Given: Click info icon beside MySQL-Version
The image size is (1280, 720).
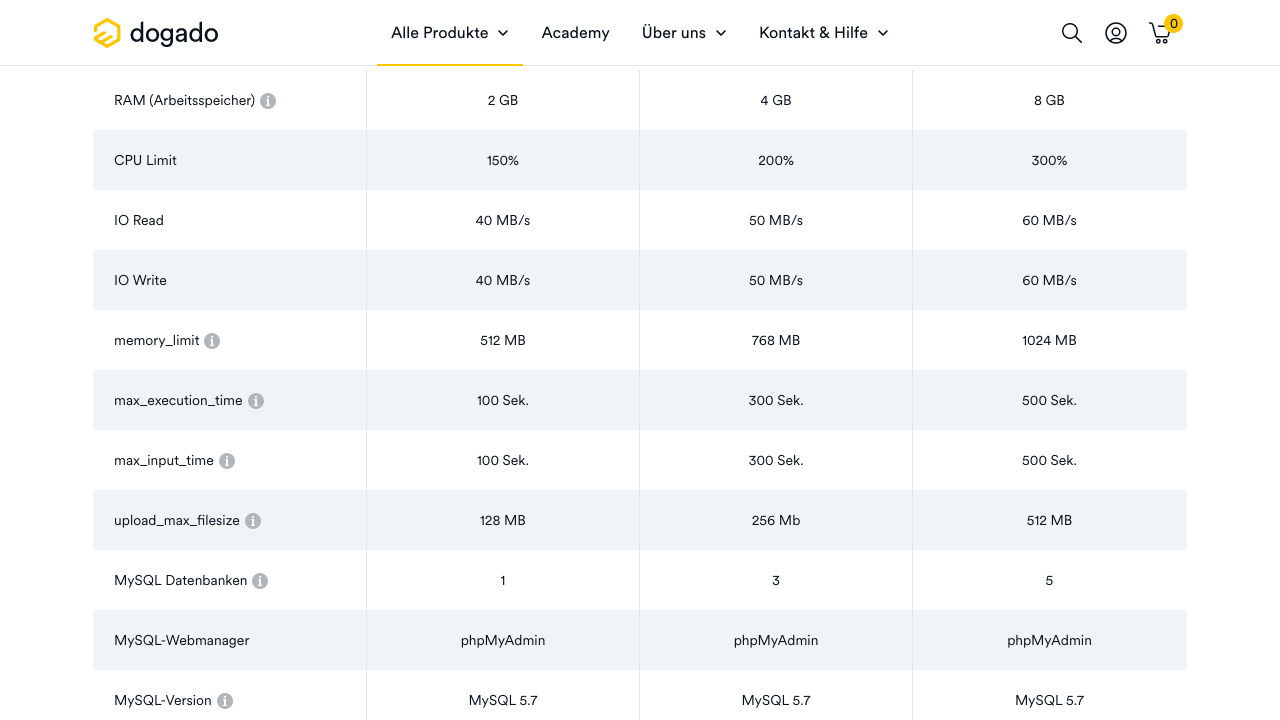Looking at the screenshot, I should click(x=225, y=701).
